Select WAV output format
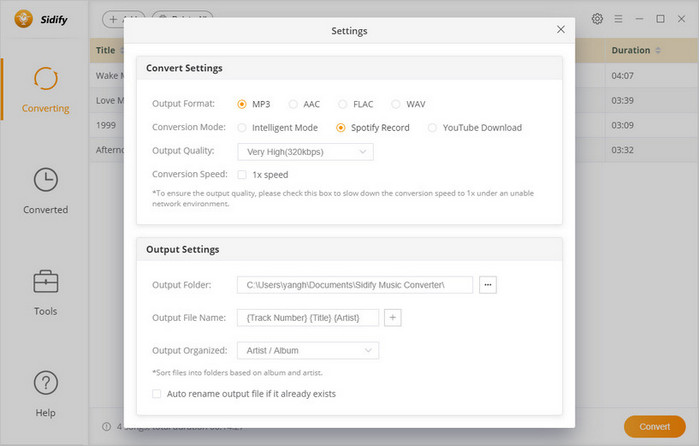The height and width of the screenshot is (446, 699). [395, 104]
